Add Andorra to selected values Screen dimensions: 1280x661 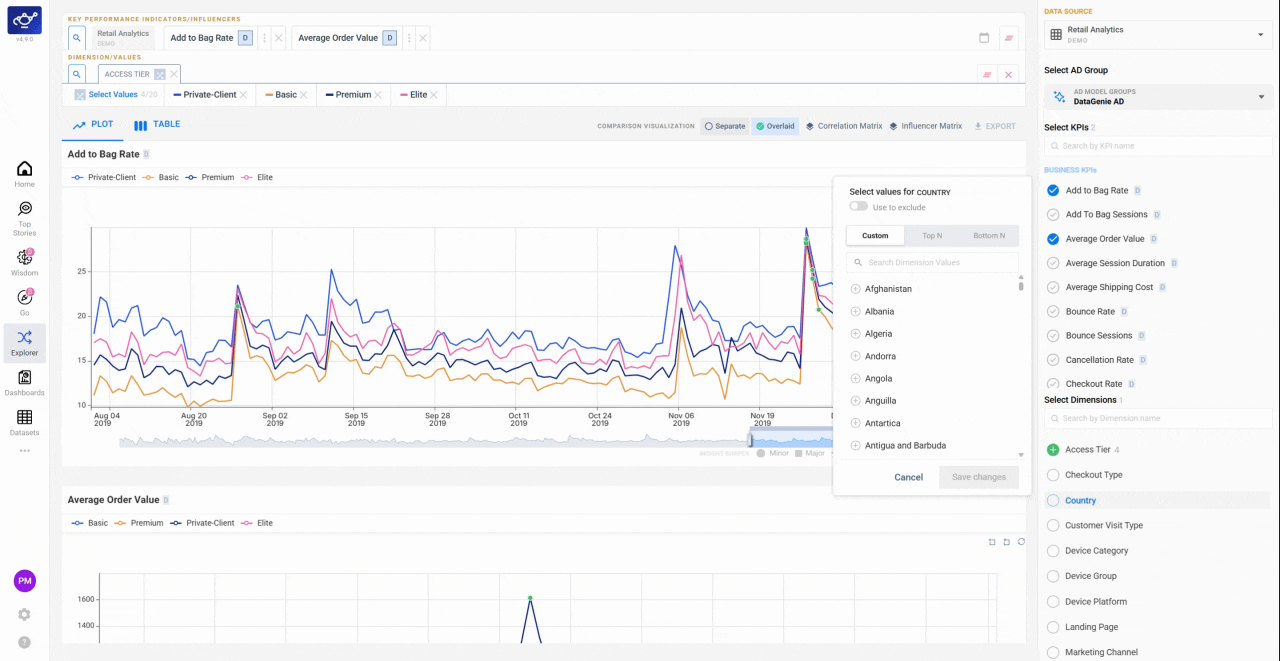coord(855,356)
